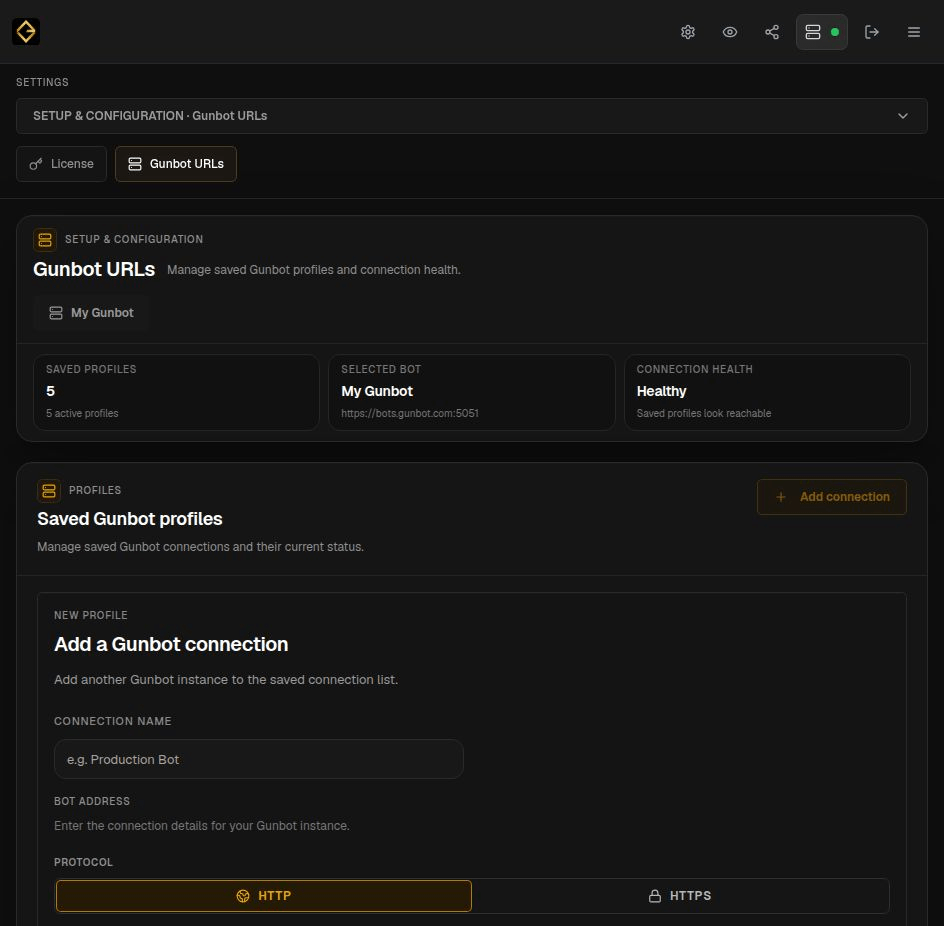The width and height of the screenshot is (944, 926).
Task: Click the Selected Bot card
Action: click(471, 392)
